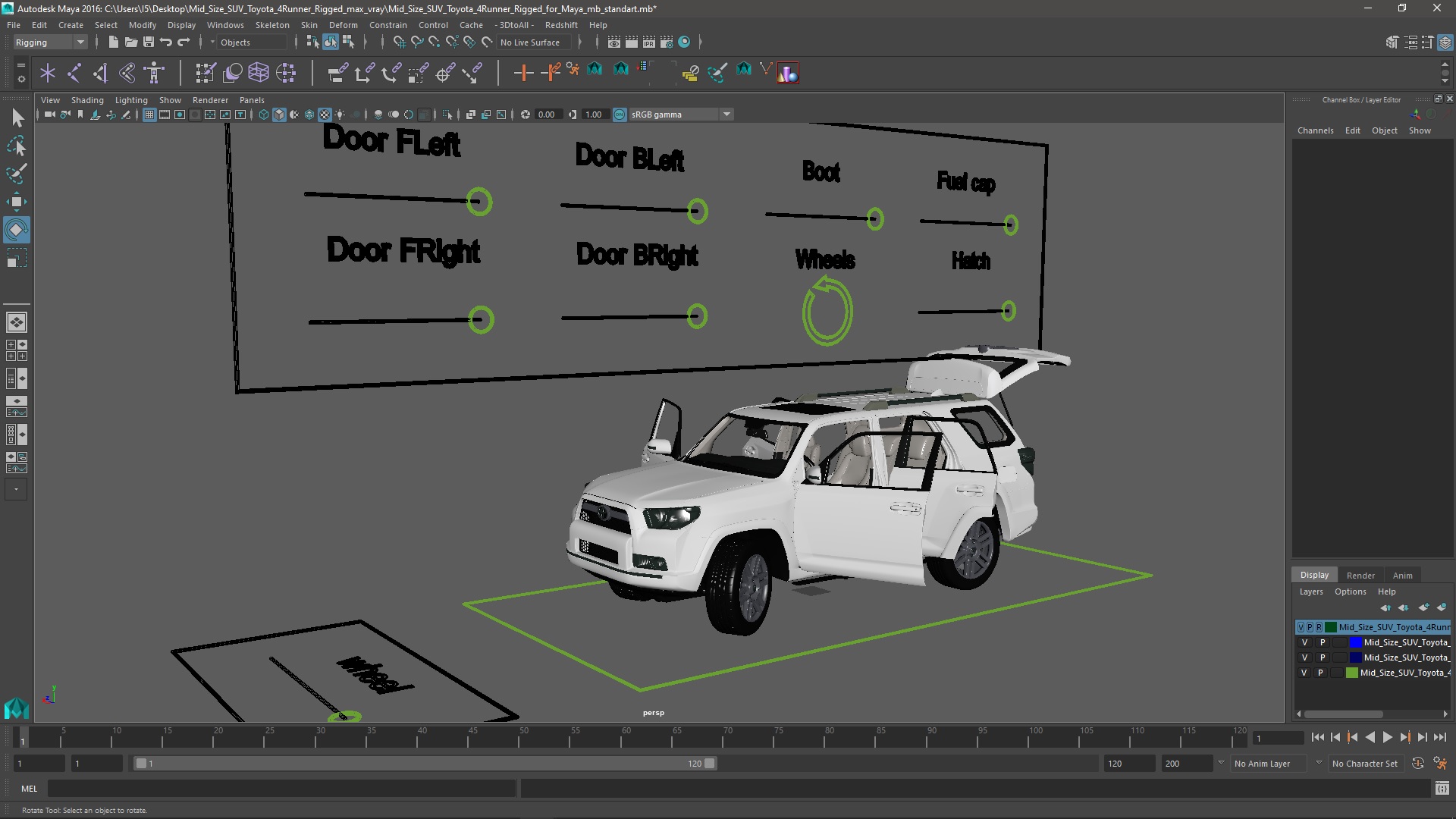The image size is (1456, 819).
Task: Click the dark green layer color swatch
Action: [1331, 627]
